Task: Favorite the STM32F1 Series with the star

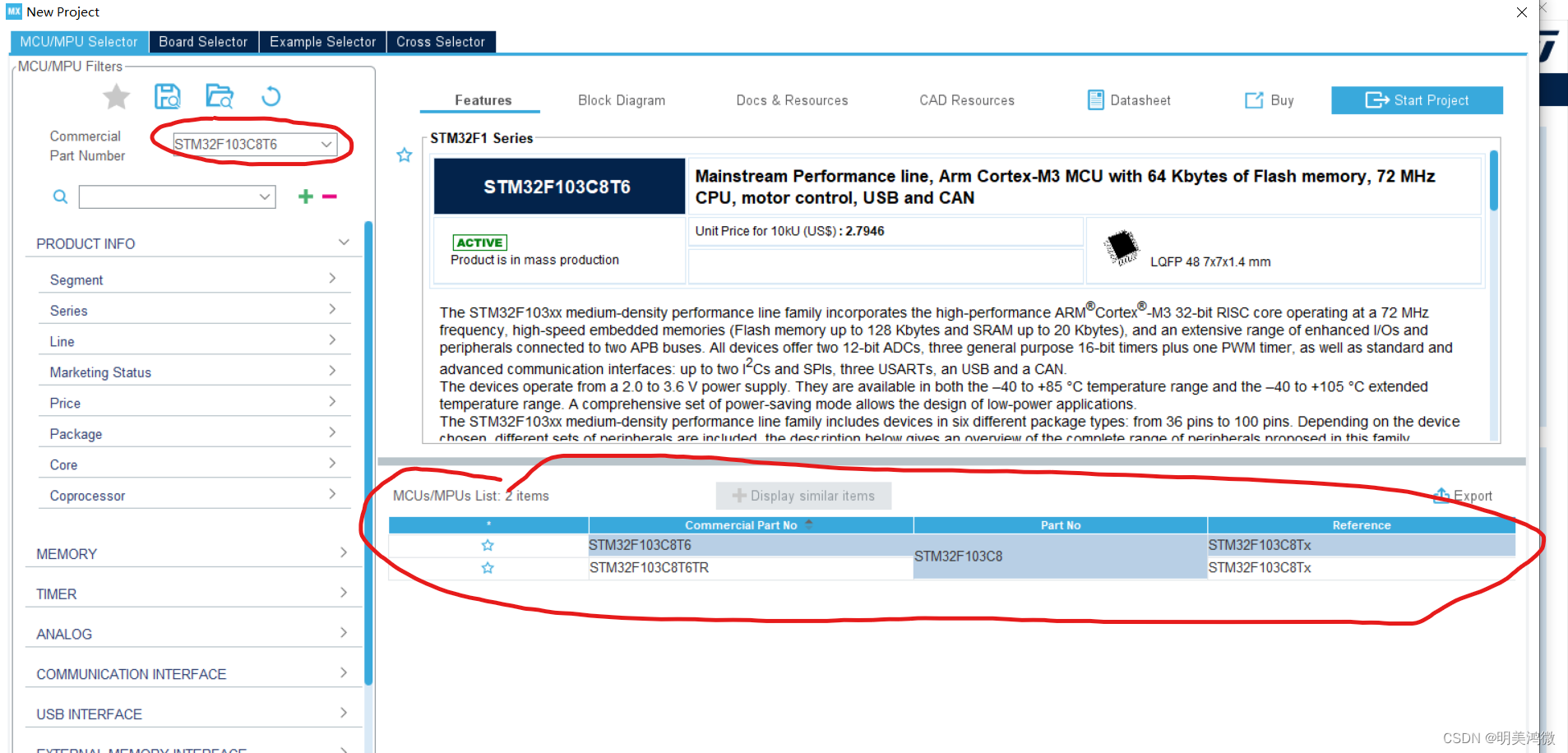Action: click(x=405, y=155)
